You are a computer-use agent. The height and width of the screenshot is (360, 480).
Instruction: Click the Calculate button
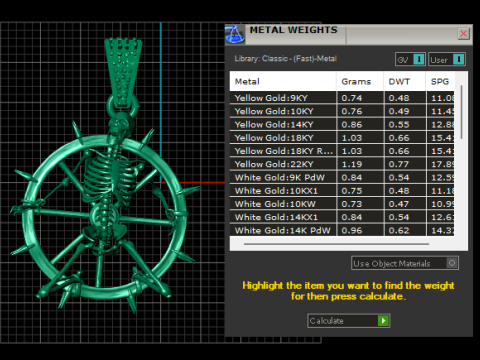[349, 321]
